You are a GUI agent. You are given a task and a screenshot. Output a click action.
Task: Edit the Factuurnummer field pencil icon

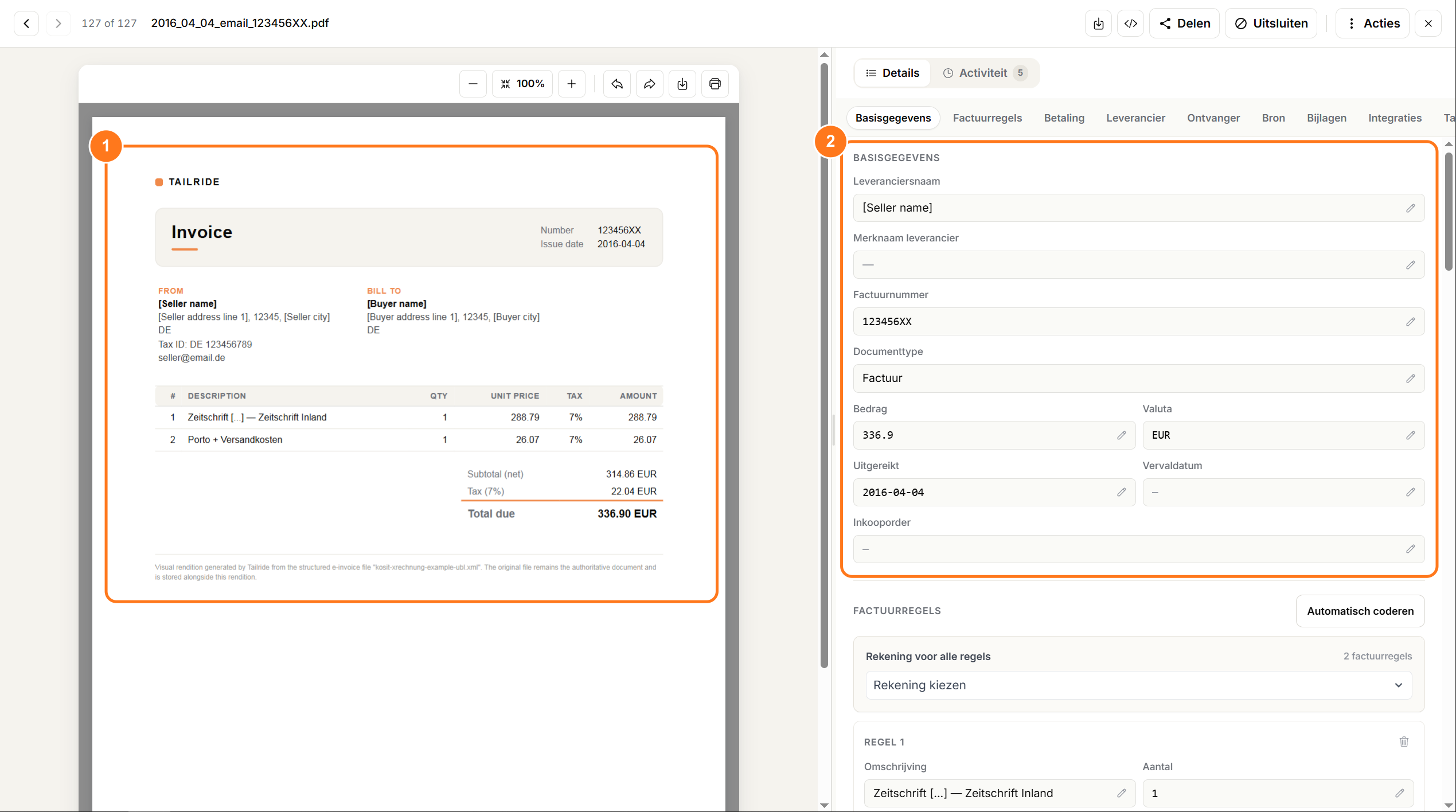point(1410,322)
